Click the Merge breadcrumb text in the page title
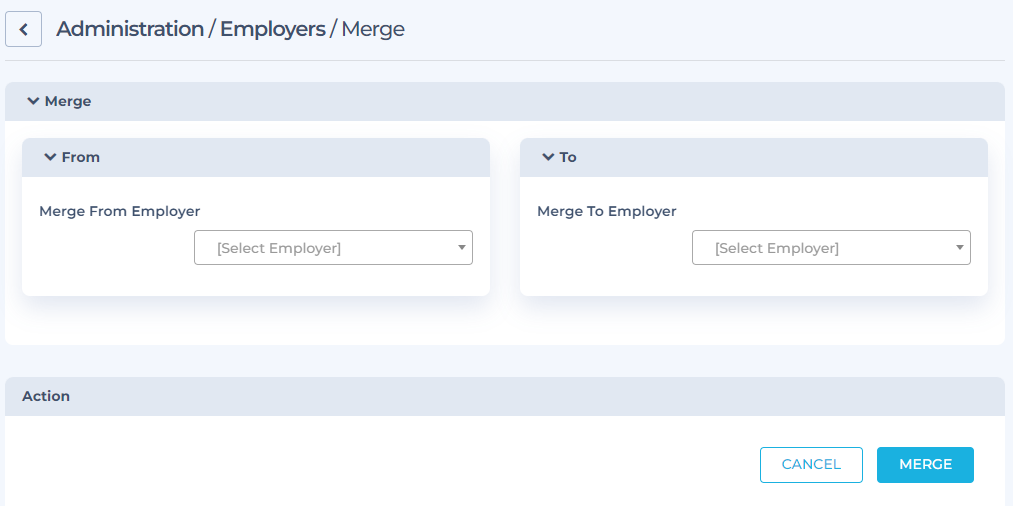This screenshot has height=506, width=1013. 373,30
